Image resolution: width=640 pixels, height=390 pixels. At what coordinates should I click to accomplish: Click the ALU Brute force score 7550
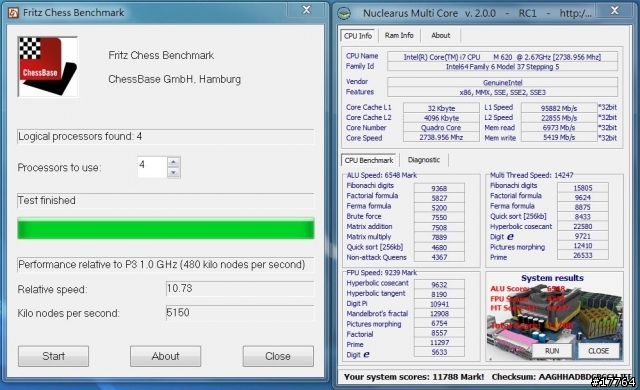tap(439, 217)
